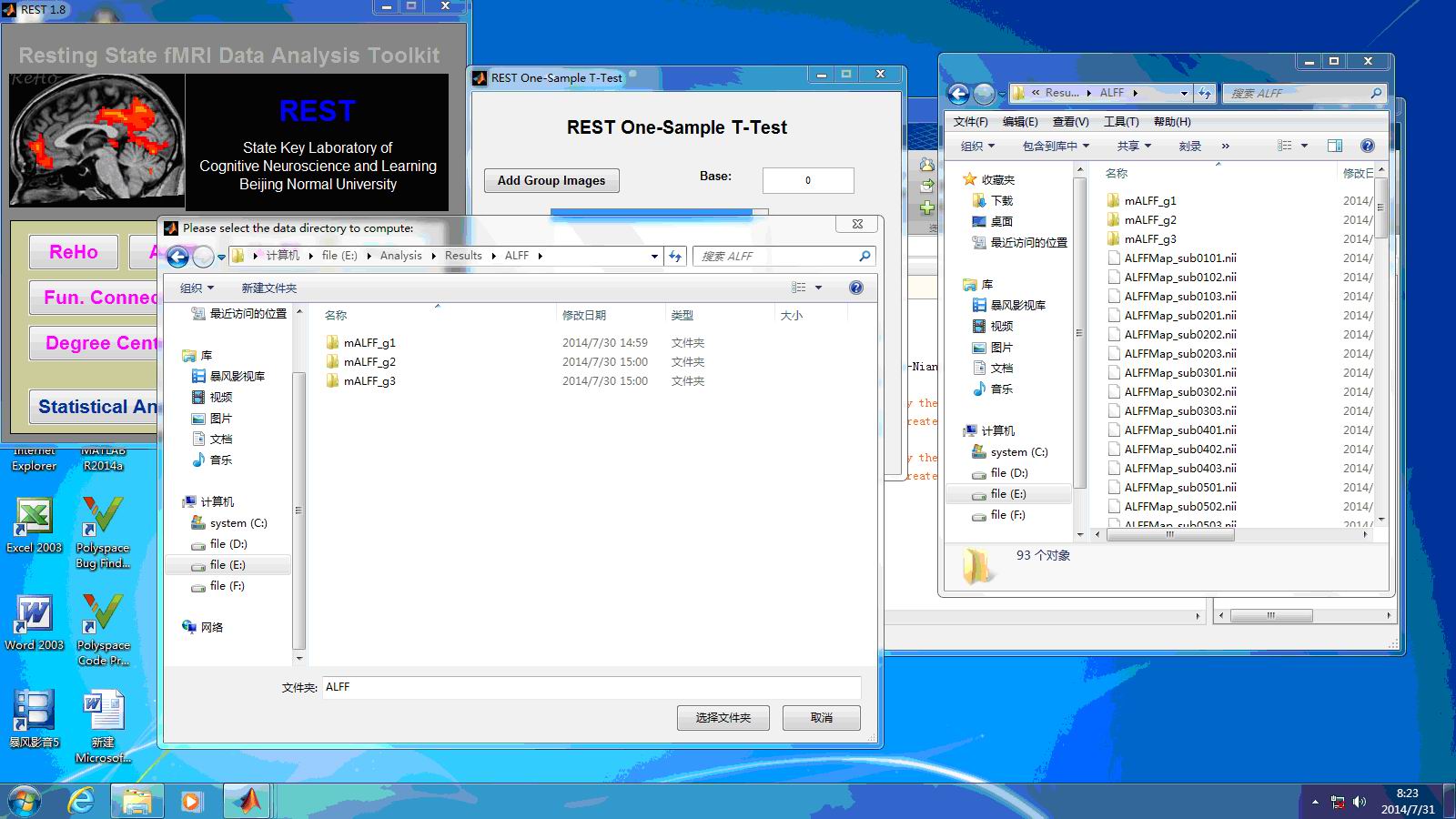The image size is (1456, 819).
Task: Open 组织 dropdown in Explorer window
Action: pos(978,146)
